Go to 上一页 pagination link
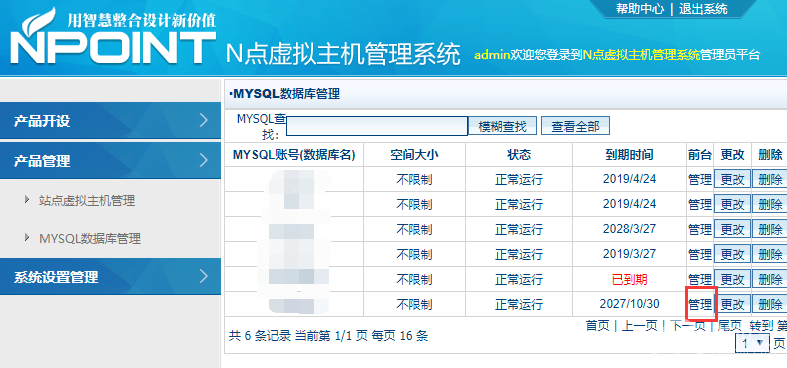The width and height of the screenshot is (787, 368). tap(639, 326)
